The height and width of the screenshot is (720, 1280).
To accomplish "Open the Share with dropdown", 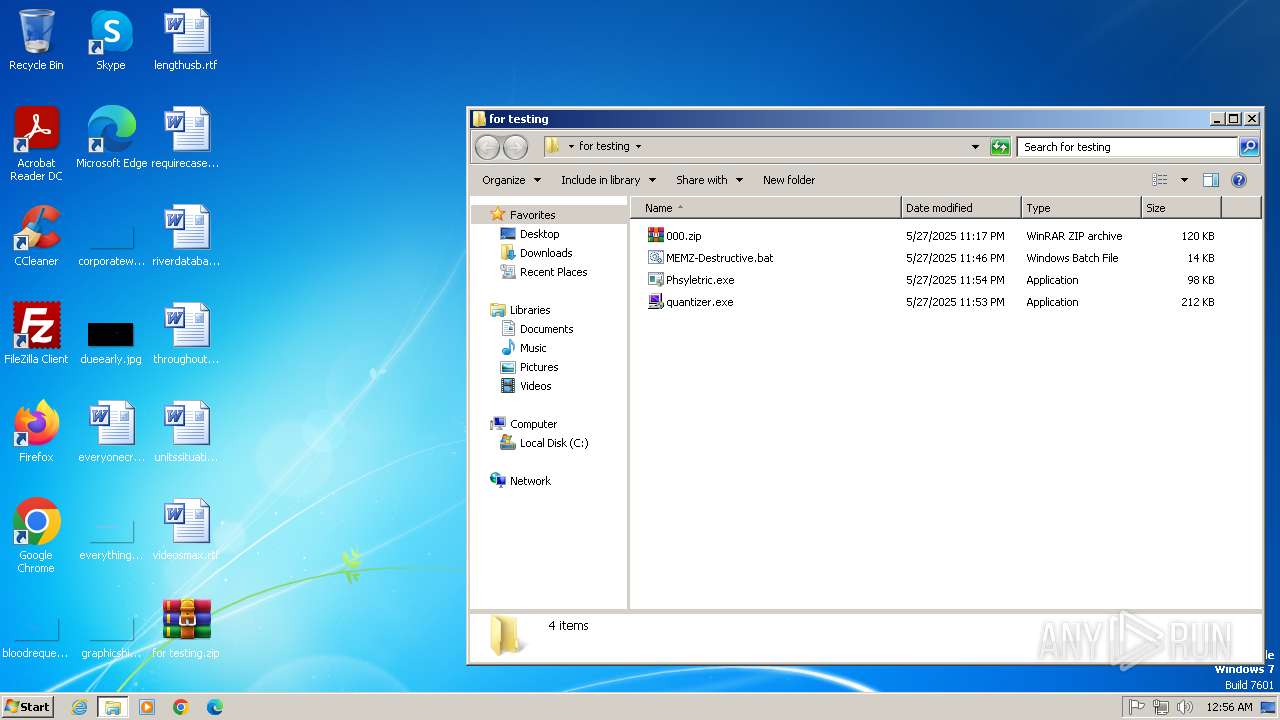I will [709, 180].
